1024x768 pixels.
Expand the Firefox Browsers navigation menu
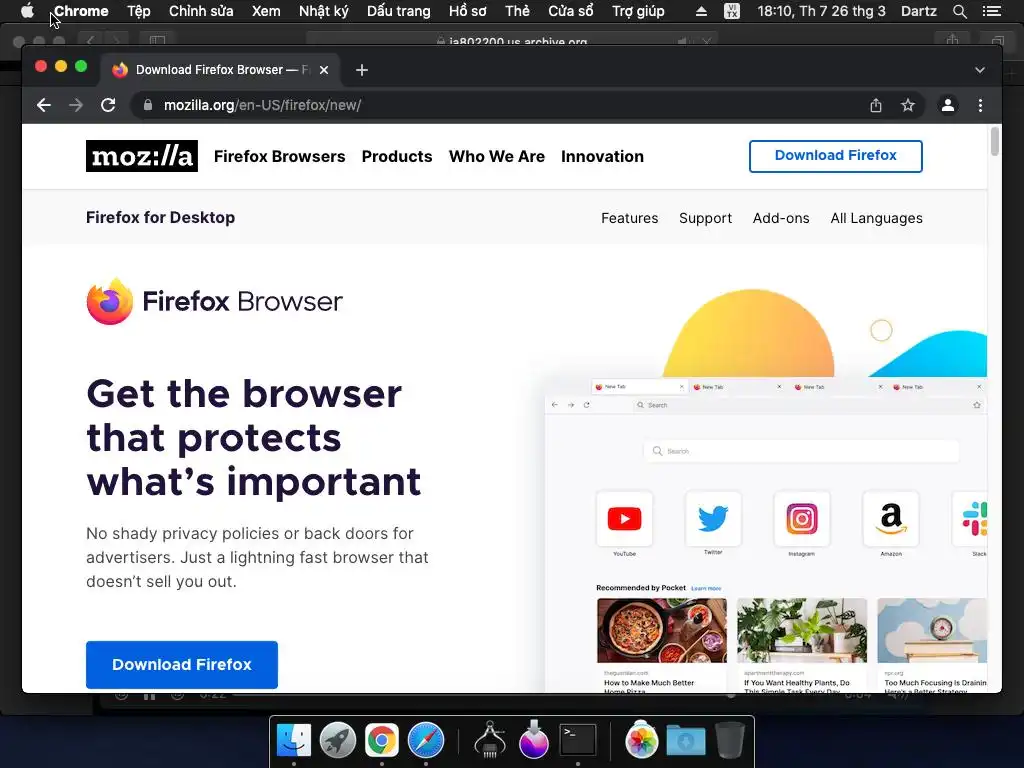click(x=280, y=157)
